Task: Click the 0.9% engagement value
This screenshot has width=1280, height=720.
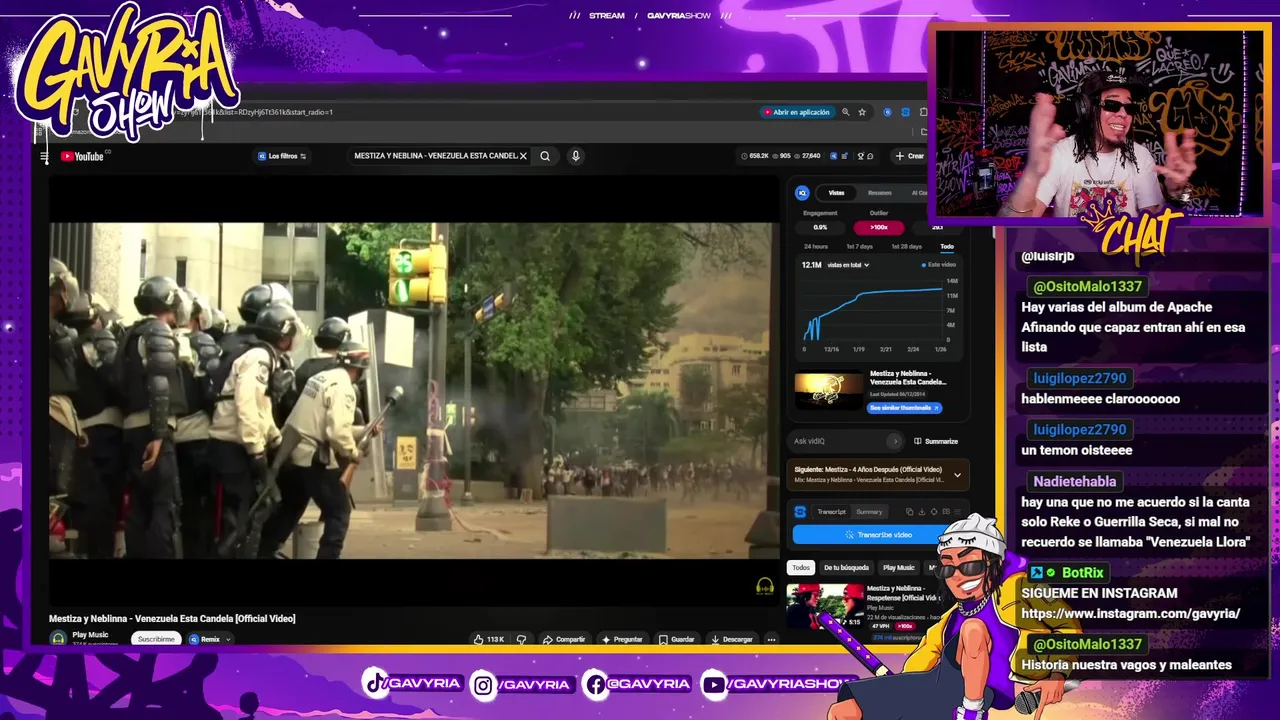Action: coord(820,227)
